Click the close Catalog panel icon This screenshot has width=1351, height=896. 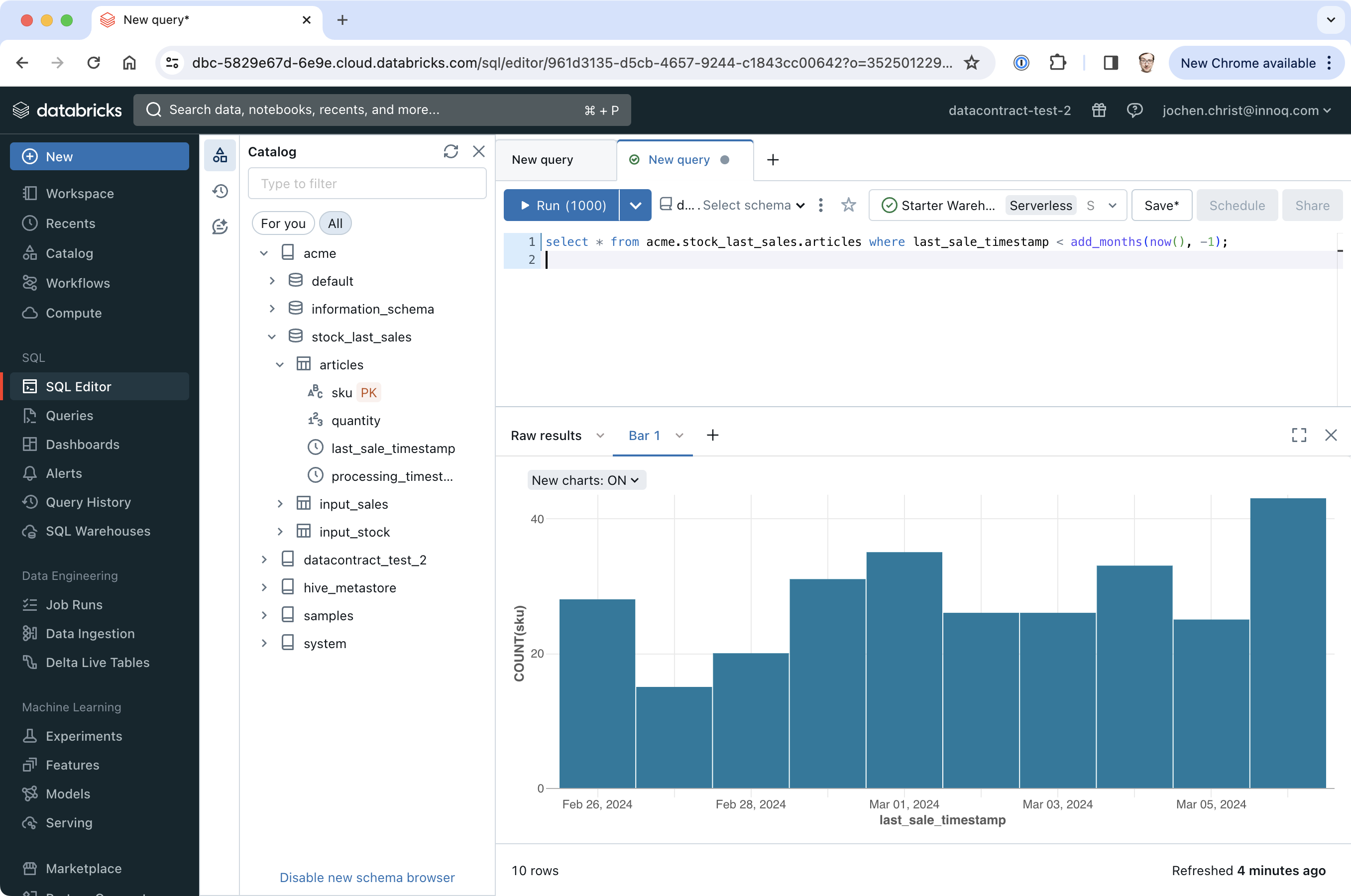(479, 151)
